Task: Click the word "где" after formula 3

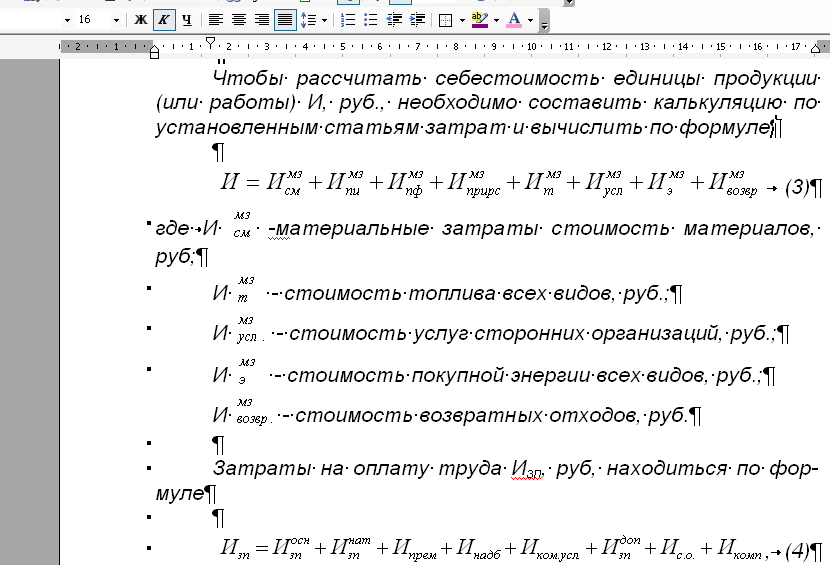Action: coord(172,228)
